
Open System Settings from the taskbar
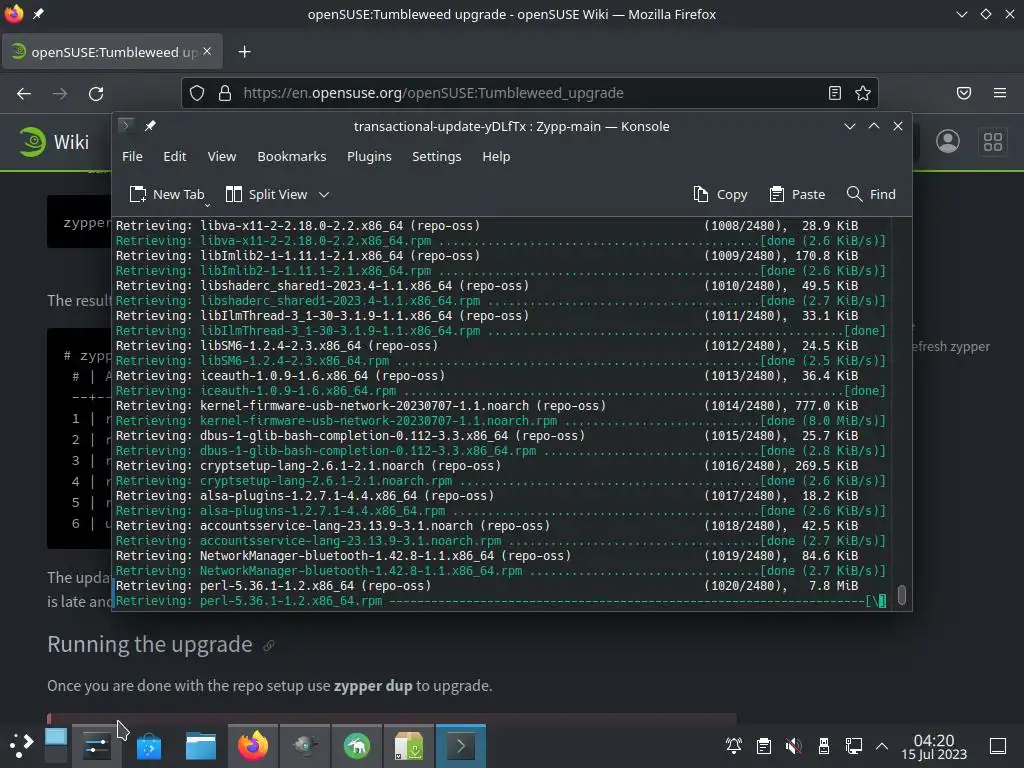(96, 746)
